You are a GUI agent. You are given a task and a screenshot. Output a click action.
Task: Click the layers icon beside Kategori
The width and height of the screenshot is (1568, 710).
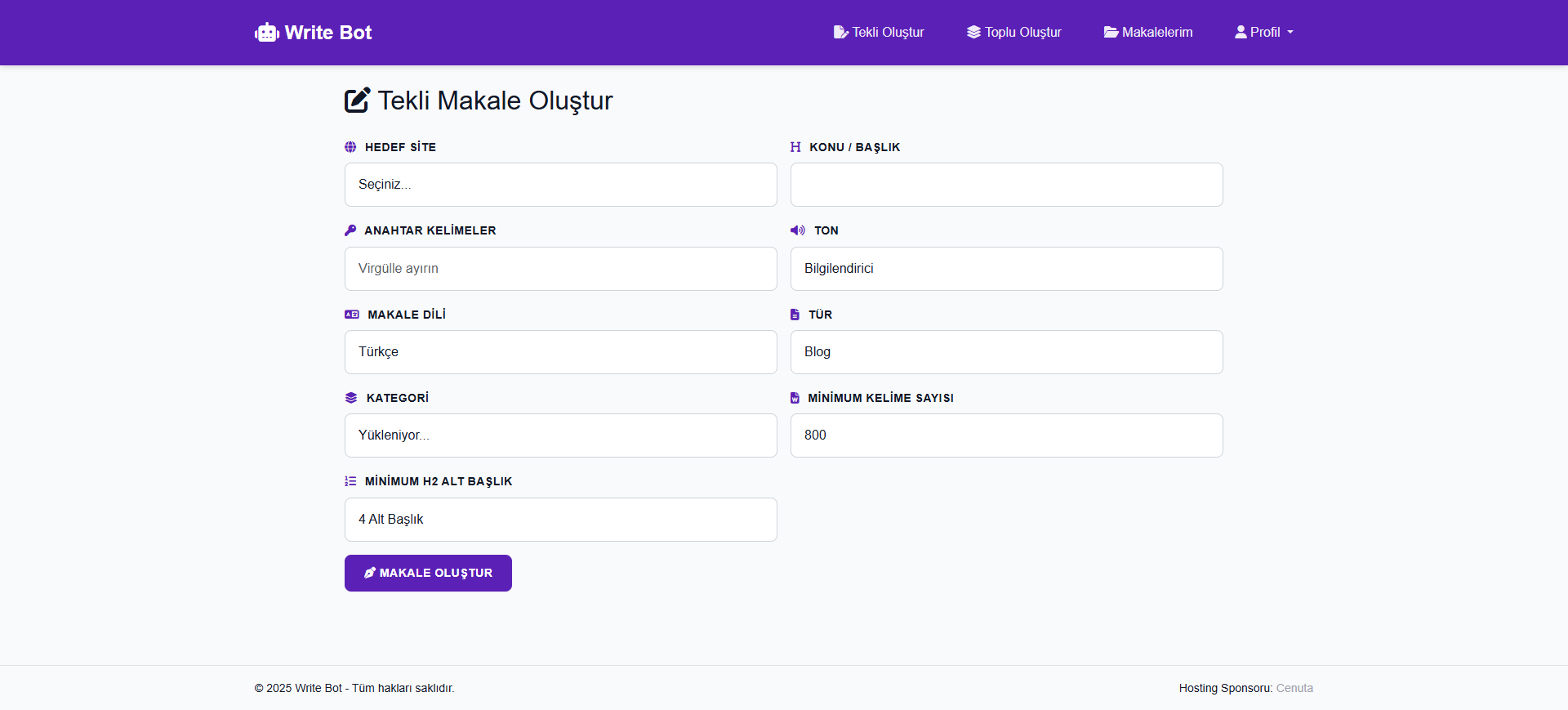351,398
